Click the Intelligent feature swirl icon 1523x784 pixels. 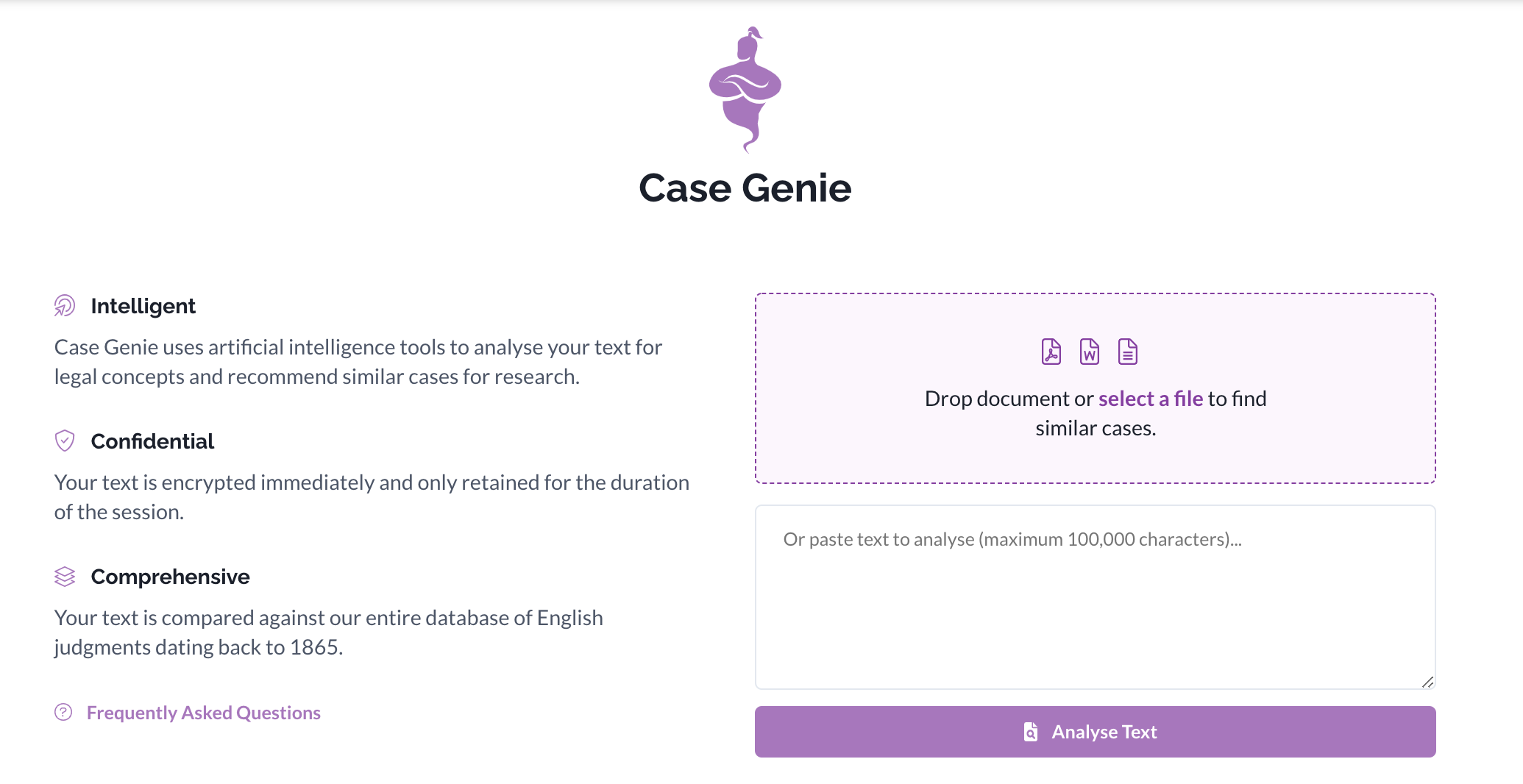(65, 306)
